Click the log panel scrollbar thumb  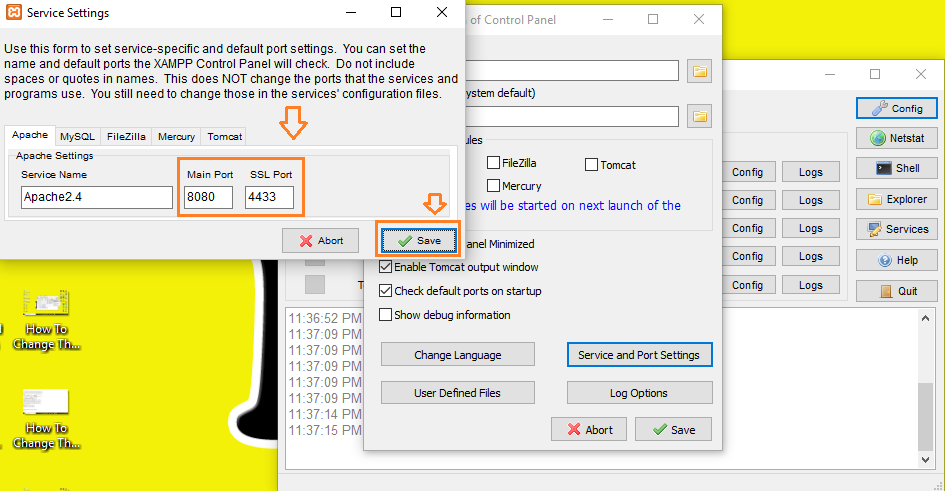coord(926,416)
